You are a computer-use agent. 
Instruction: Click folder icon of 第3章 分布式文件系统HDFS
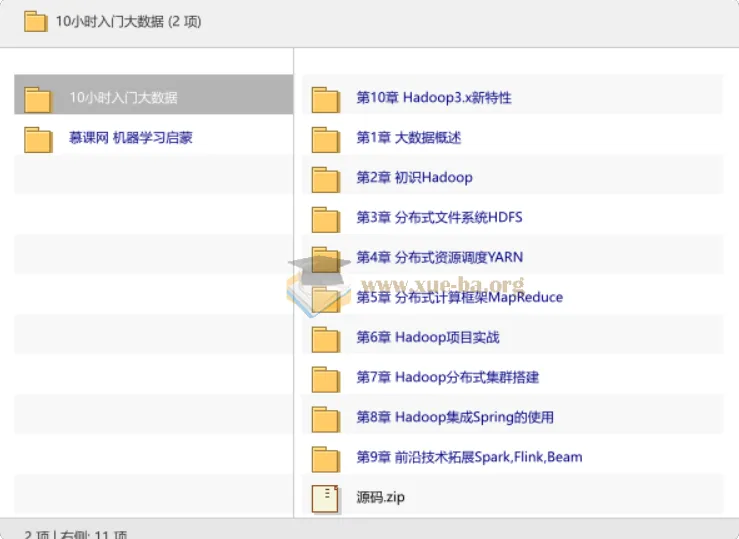click(325, 220)
